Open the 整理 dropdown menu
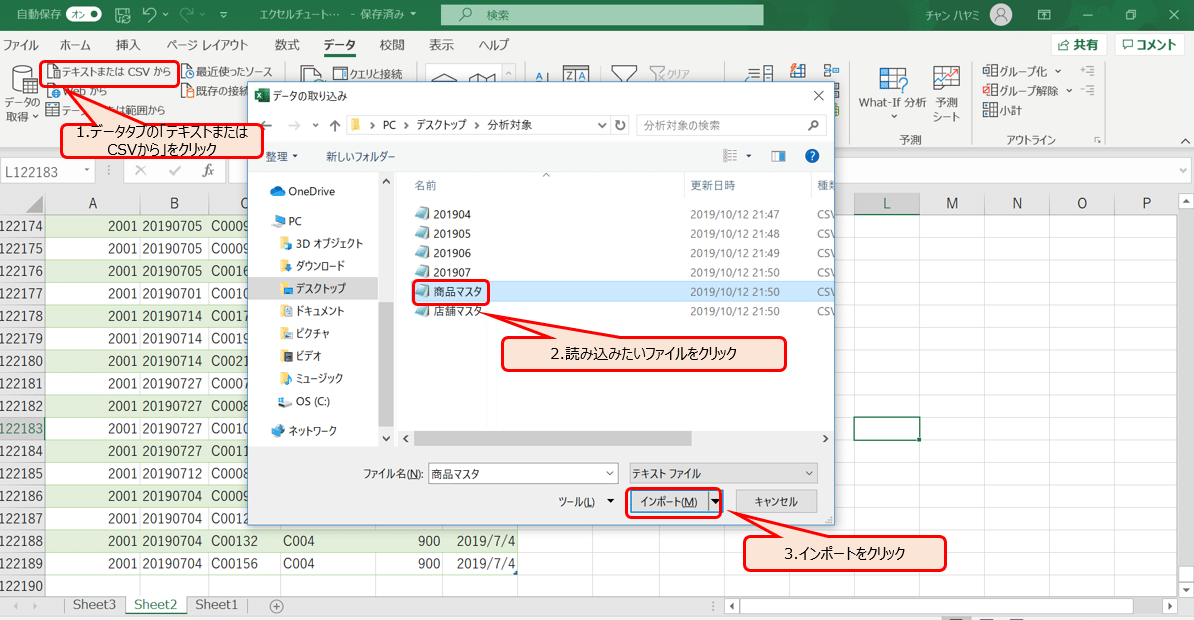1194x620 pixels. (x=281, y=156)
